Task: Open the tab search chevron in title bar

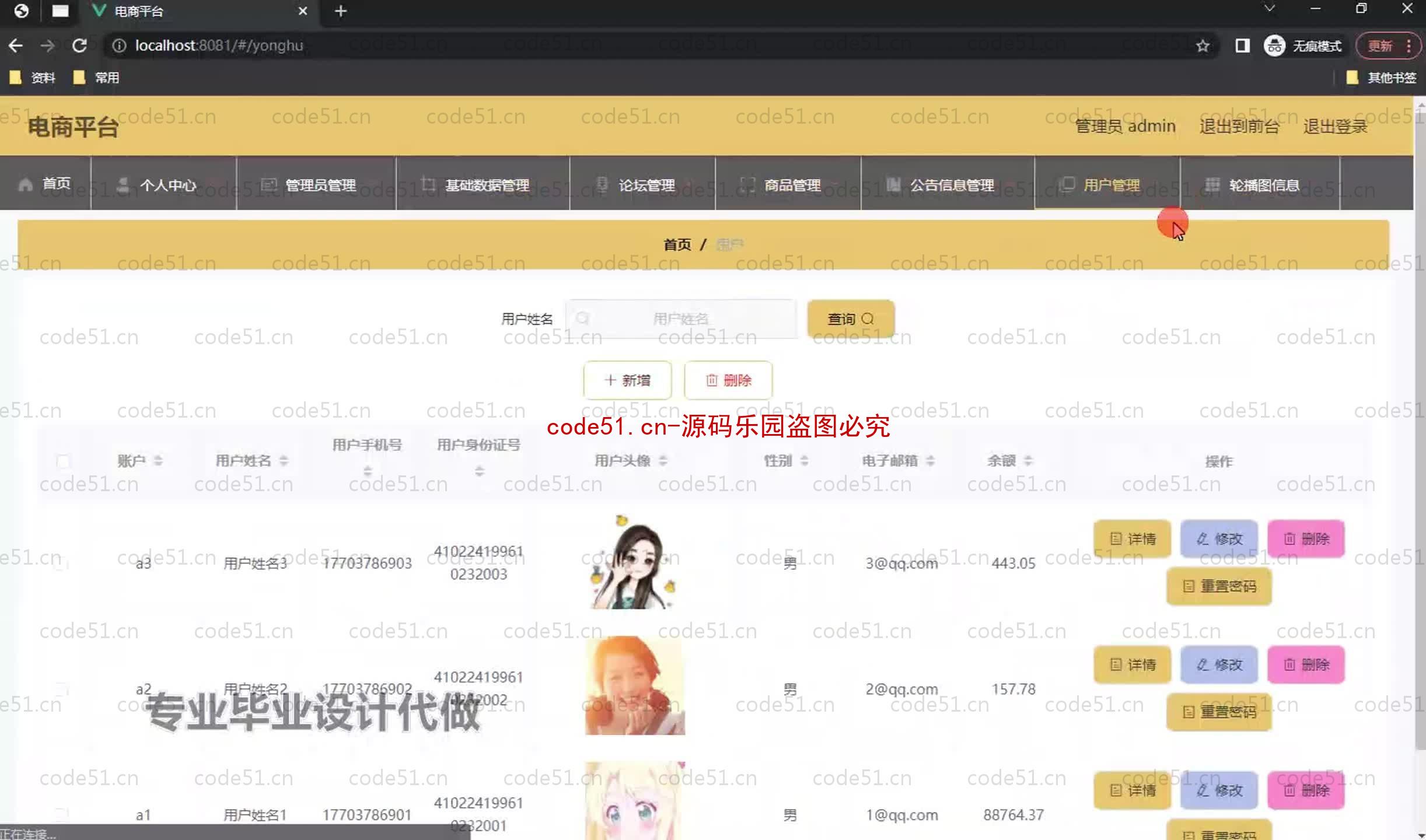Action: [1269, 9]
